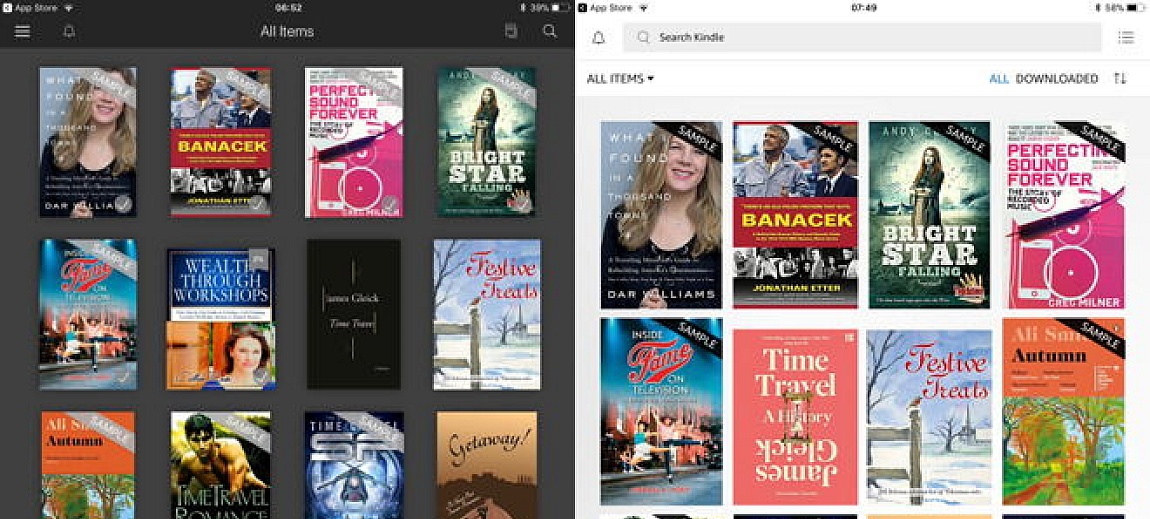This screenshot has width=1150, height=519.
Task: Open Bright Star Falling in dark library
Action: tap(486, 142)
